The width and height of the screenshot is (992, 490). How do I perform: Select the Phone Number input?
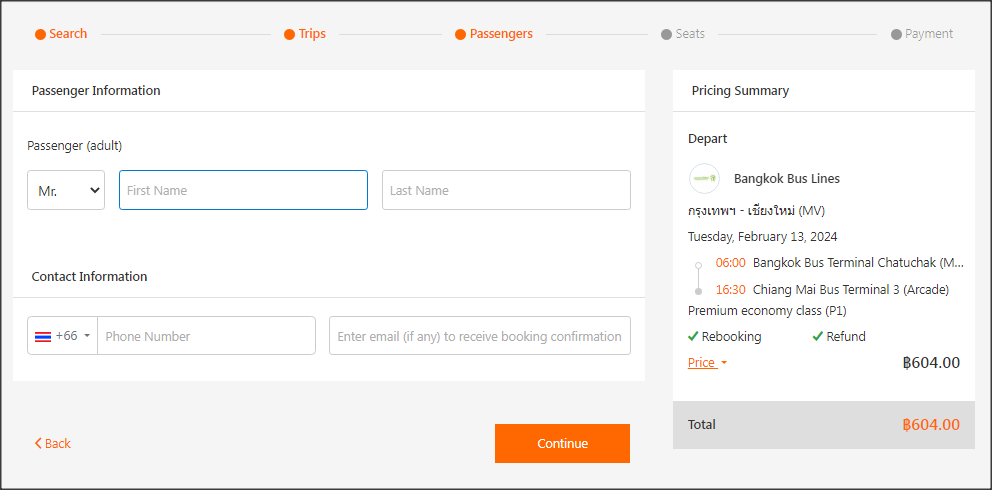coord(206,336)
